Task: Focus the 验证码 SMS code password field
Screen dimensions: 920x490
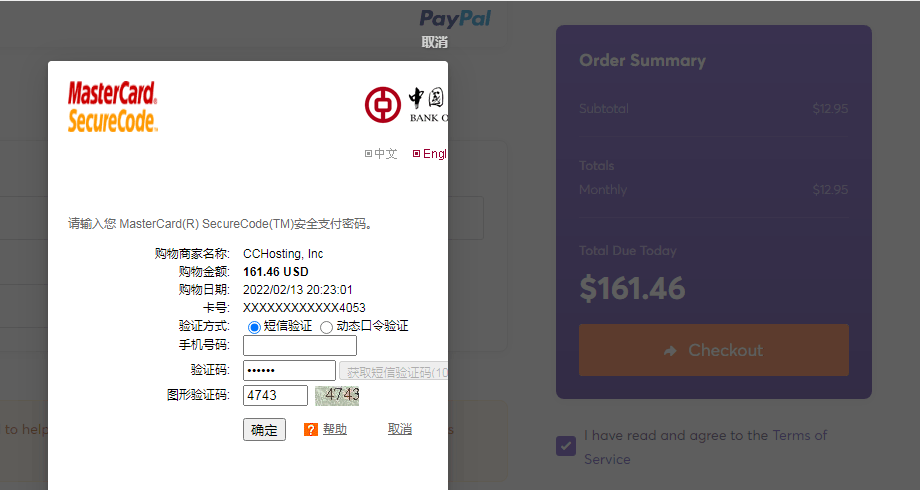Action: click(289, 370)
